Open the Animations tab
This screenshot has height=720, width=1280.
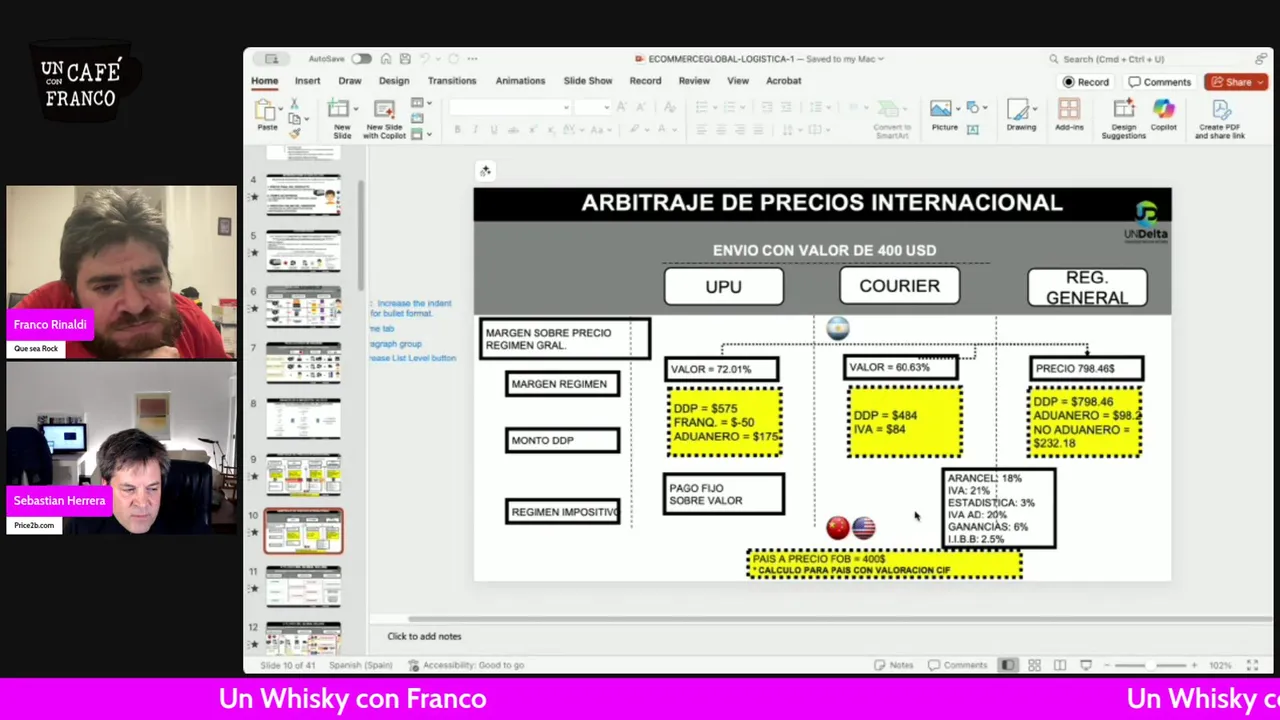pyautogui.click(x=520, y=81)
